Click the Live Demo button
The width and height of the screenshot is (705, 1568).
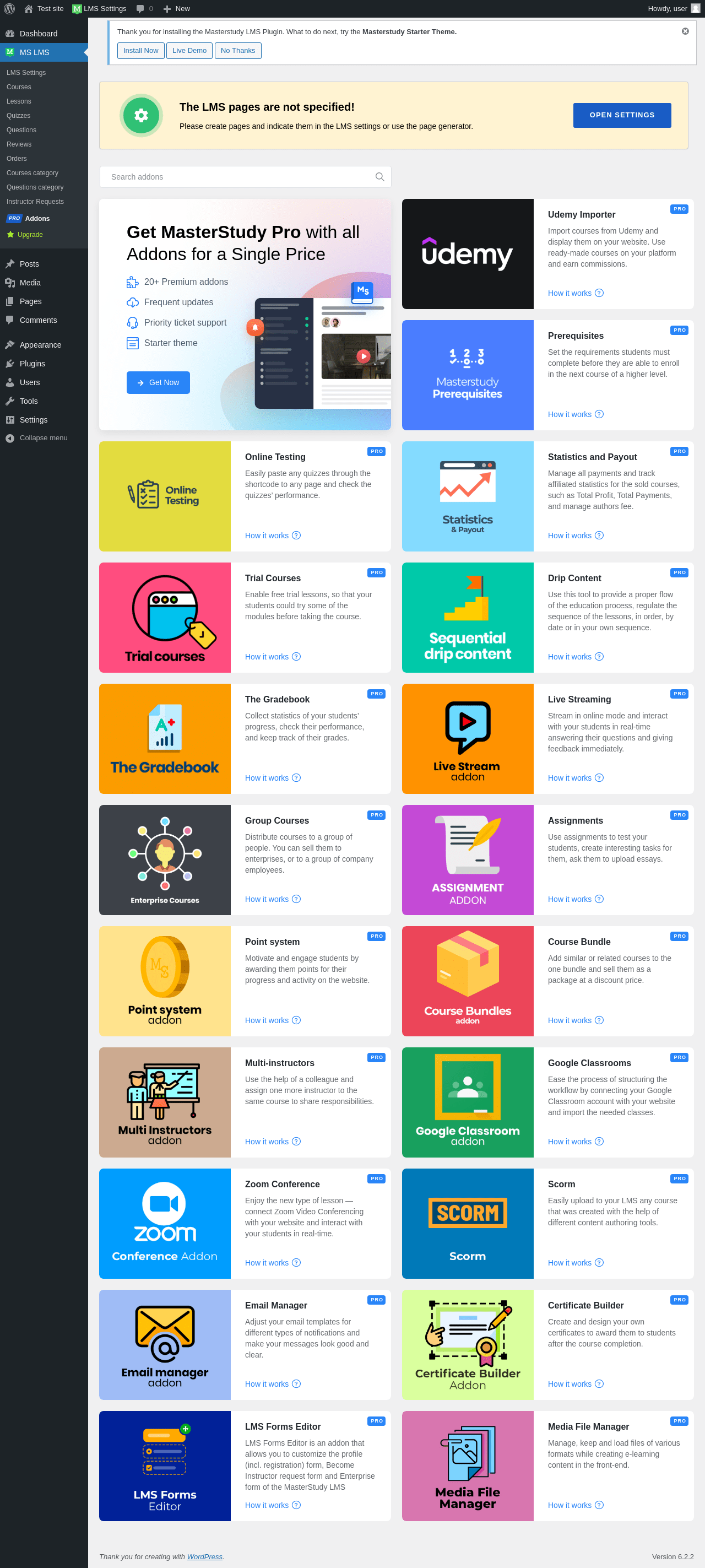pyautogui.click(x=189, y=51)
